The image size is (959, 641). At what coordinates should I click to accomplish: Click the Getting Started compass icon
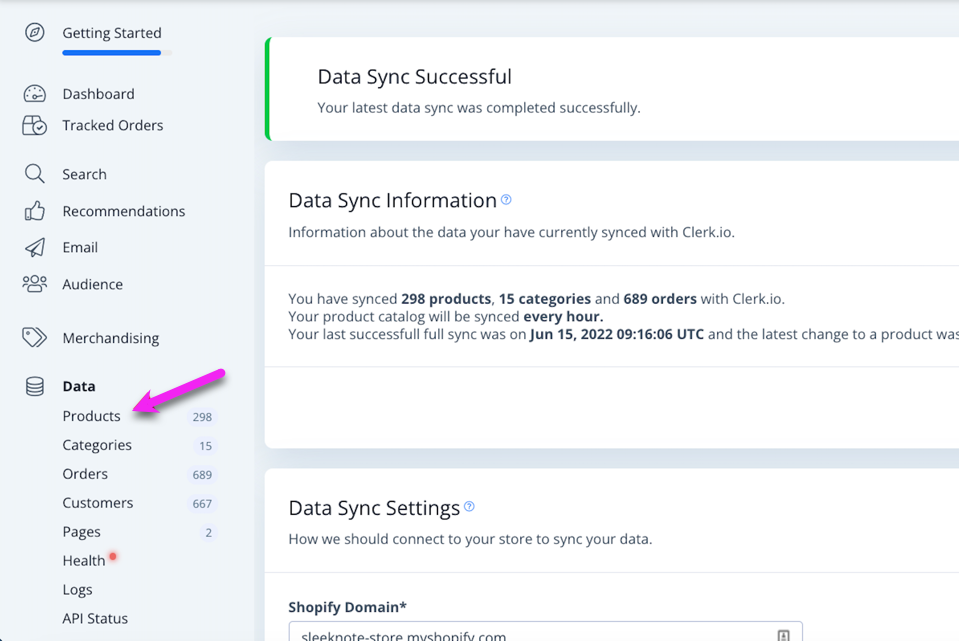[x=35, y=32]
